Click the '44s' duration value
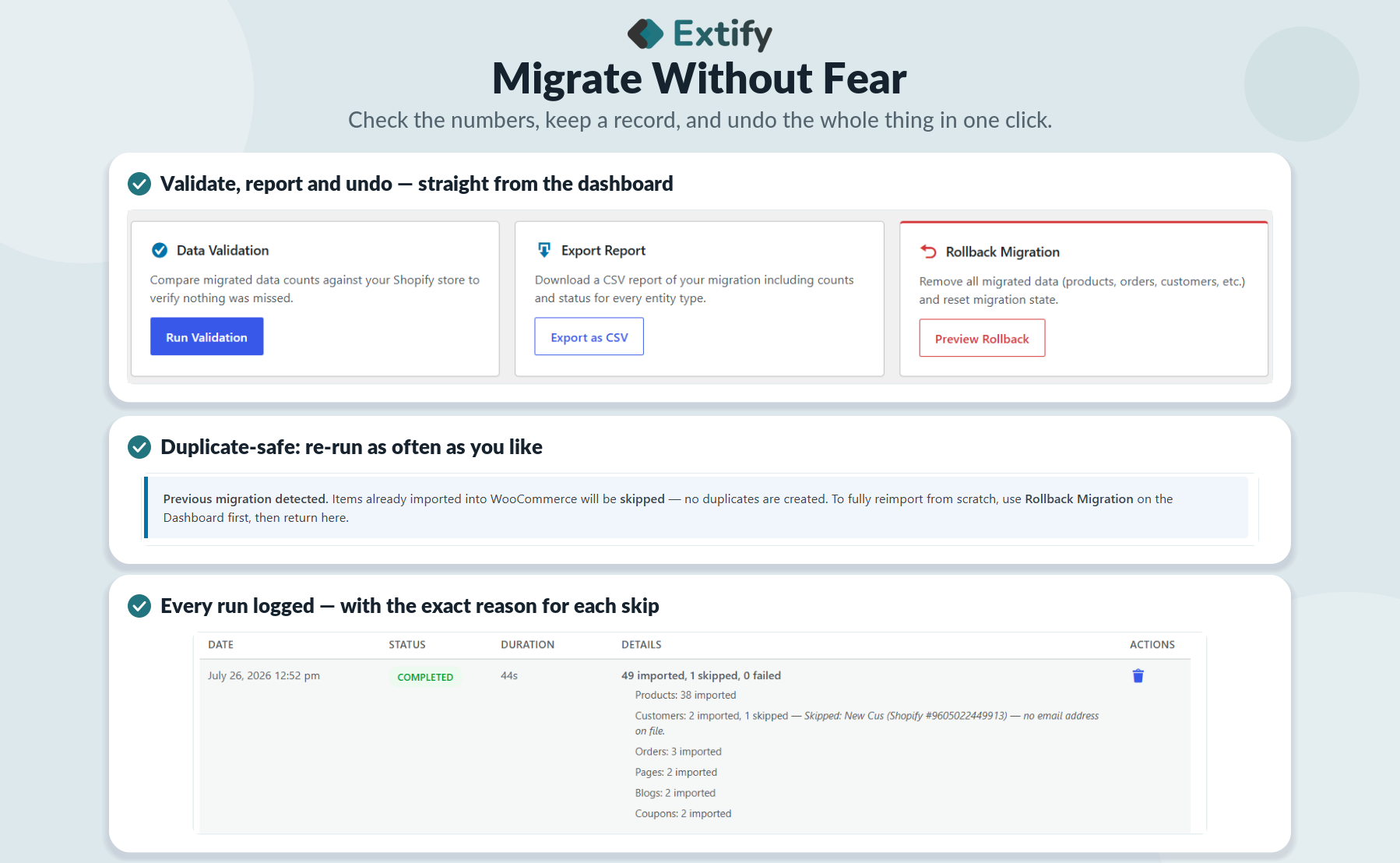1400x863 pixels. click(x=509, y=676)
